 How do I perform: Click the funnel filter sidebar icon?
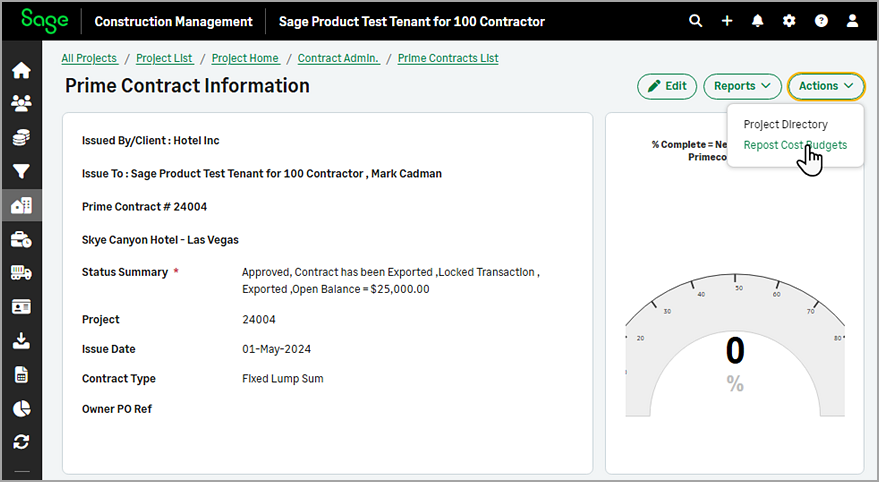click(21, 172)
